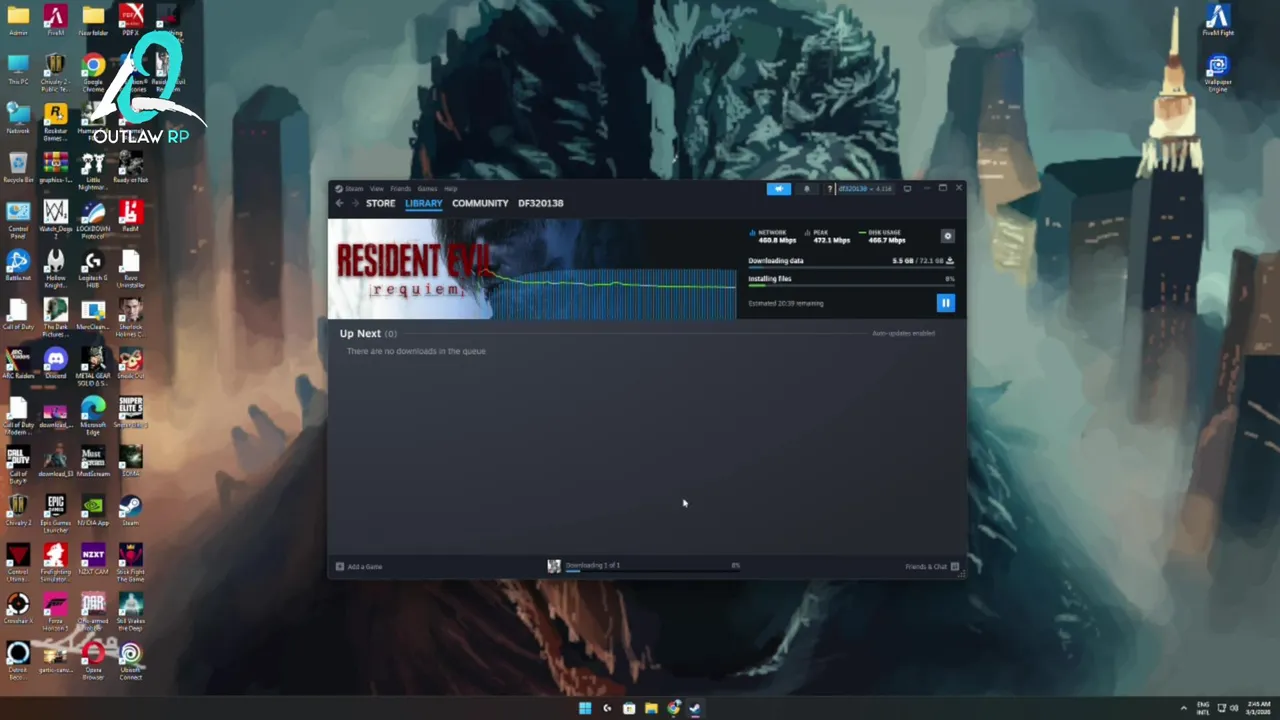Select the Crosshair X desktop icon
The image size is (1280, 720).
point(18,608)
